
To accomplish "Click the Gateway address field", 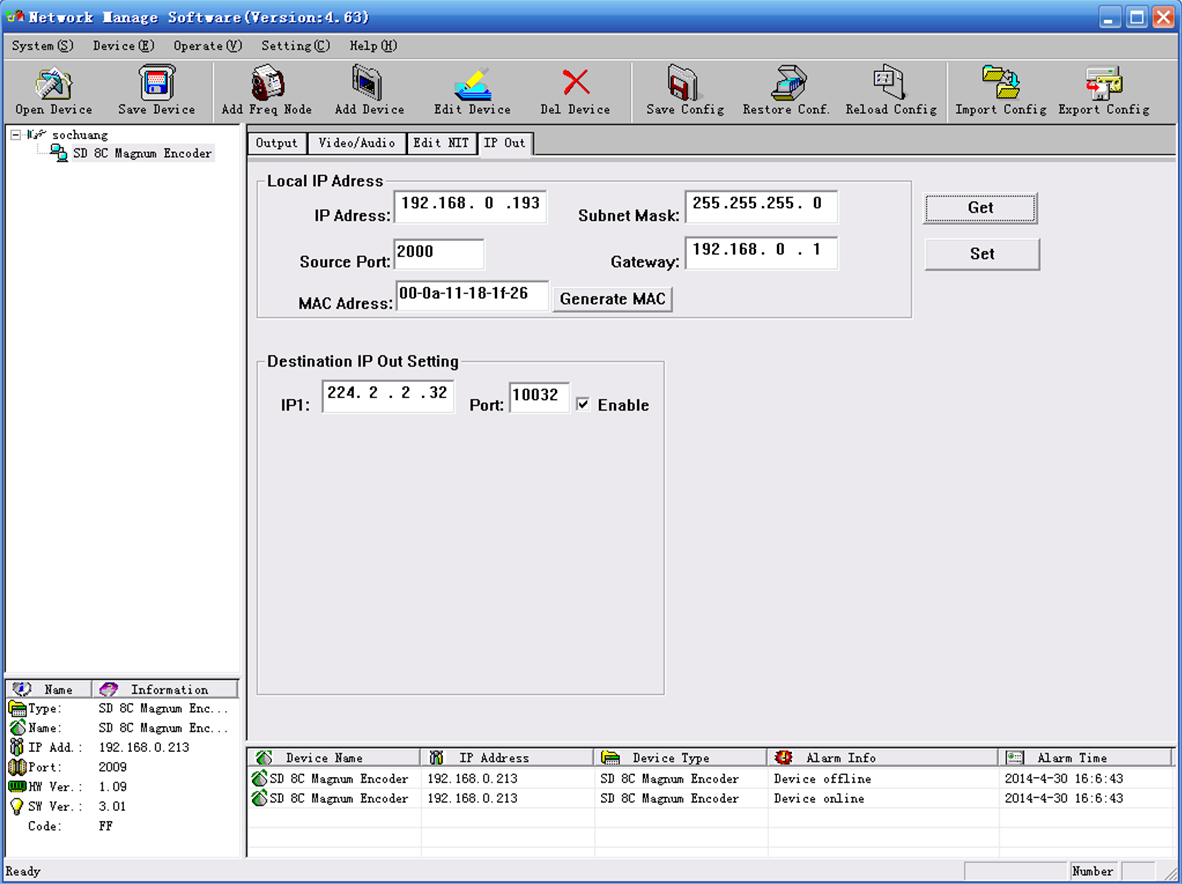I will [x=761, y=252].
